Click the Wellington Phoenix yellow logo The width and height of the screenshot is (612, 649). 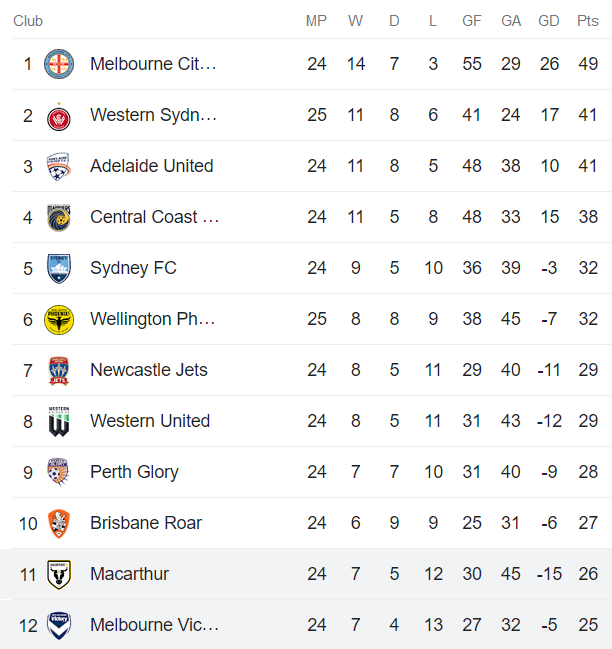point(59,319)
